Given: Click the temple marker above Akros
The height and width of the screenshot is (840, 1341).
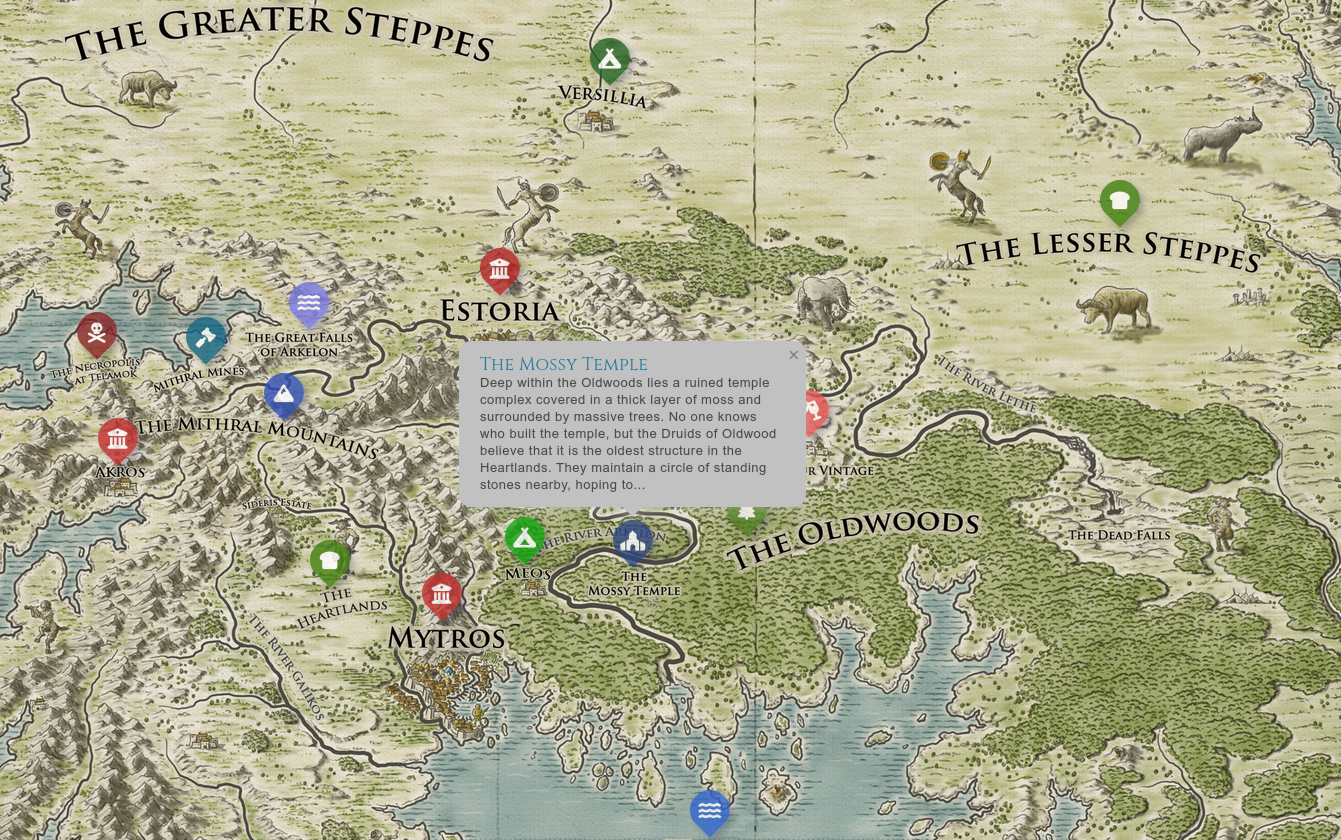Looking at the screenshot, I should [117, 438].
